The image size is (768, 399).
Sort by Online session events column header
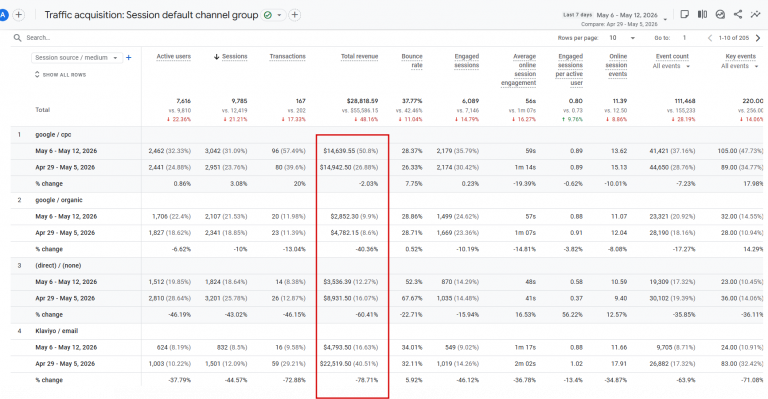617,65
